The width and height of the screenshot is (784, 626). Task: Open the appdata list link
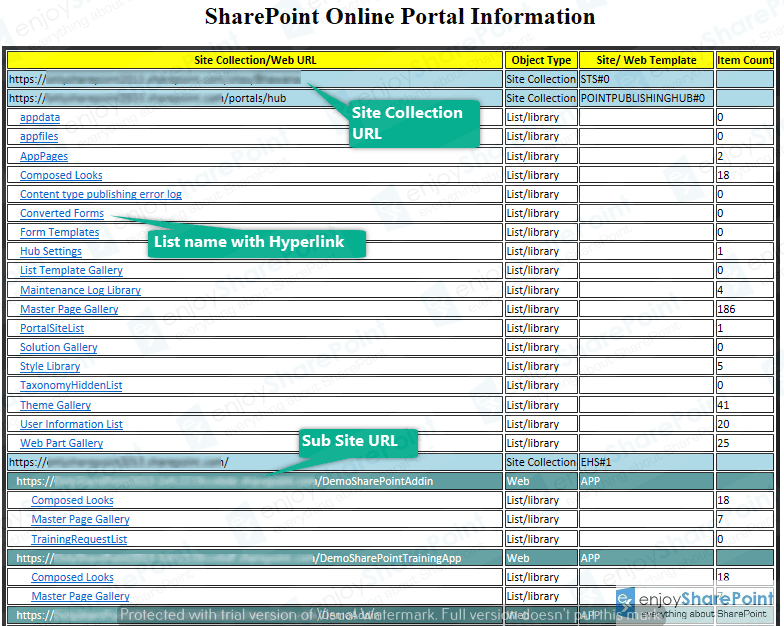pos(40,118)
